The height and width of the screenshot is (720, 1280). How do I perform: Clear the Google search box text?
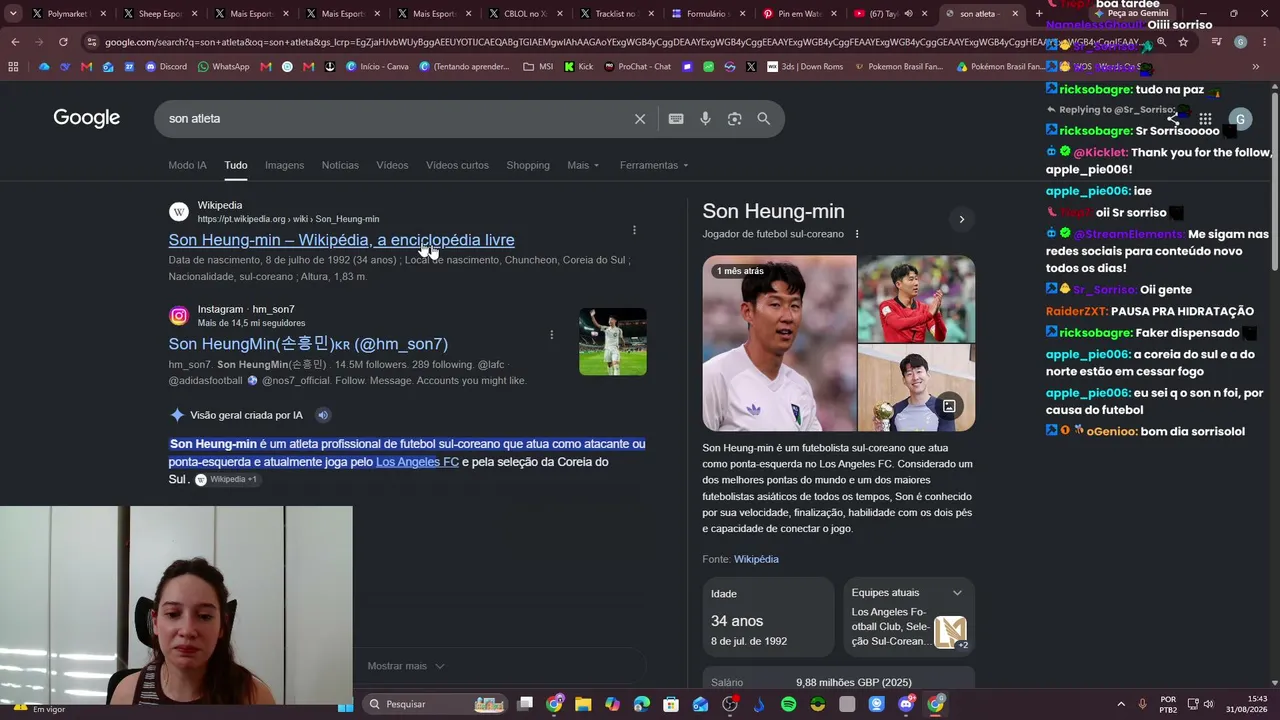pos(640,119)
